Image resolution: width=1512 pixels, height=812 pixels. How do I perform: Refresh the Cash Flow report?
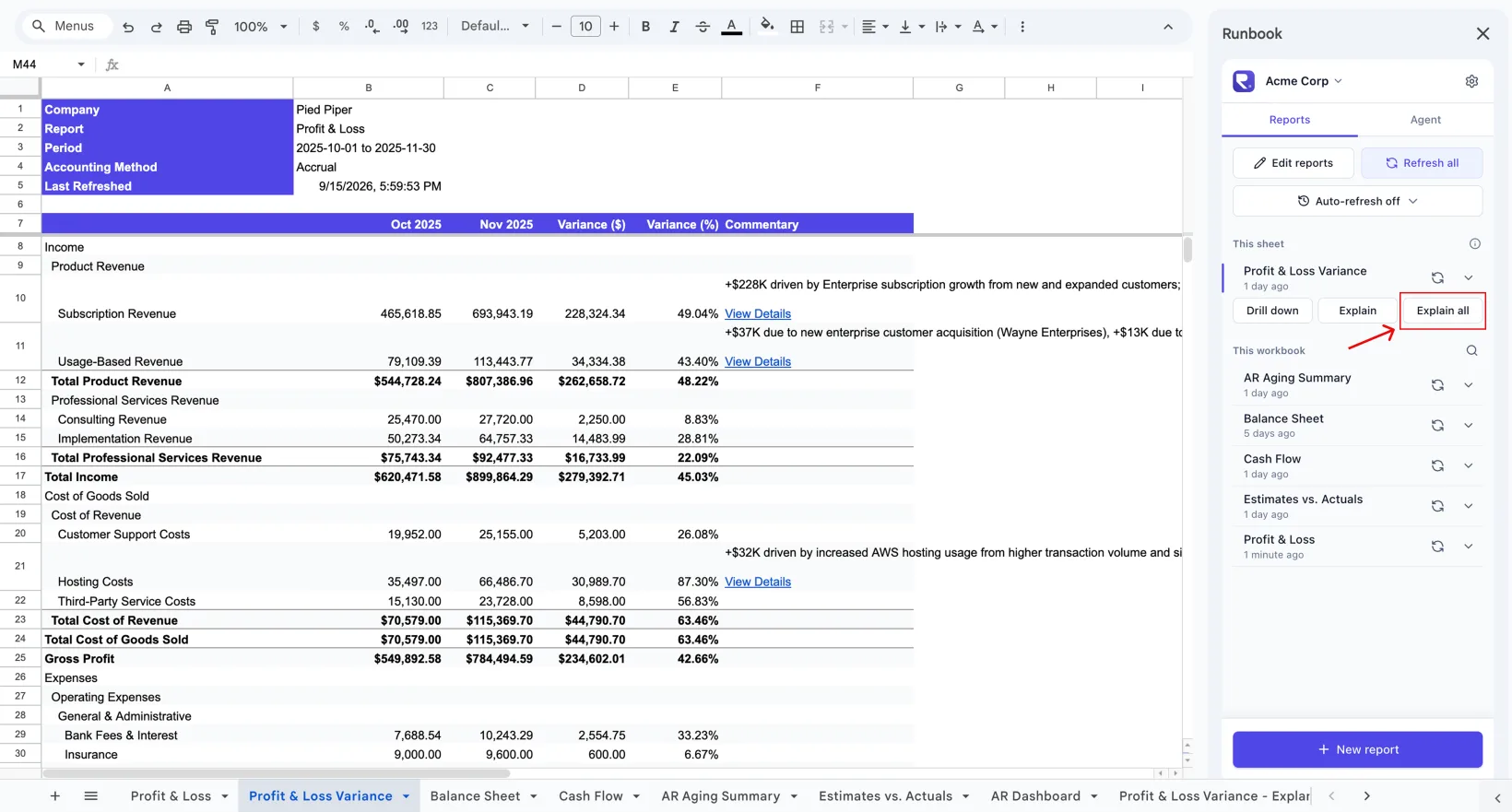[1437, 466]
